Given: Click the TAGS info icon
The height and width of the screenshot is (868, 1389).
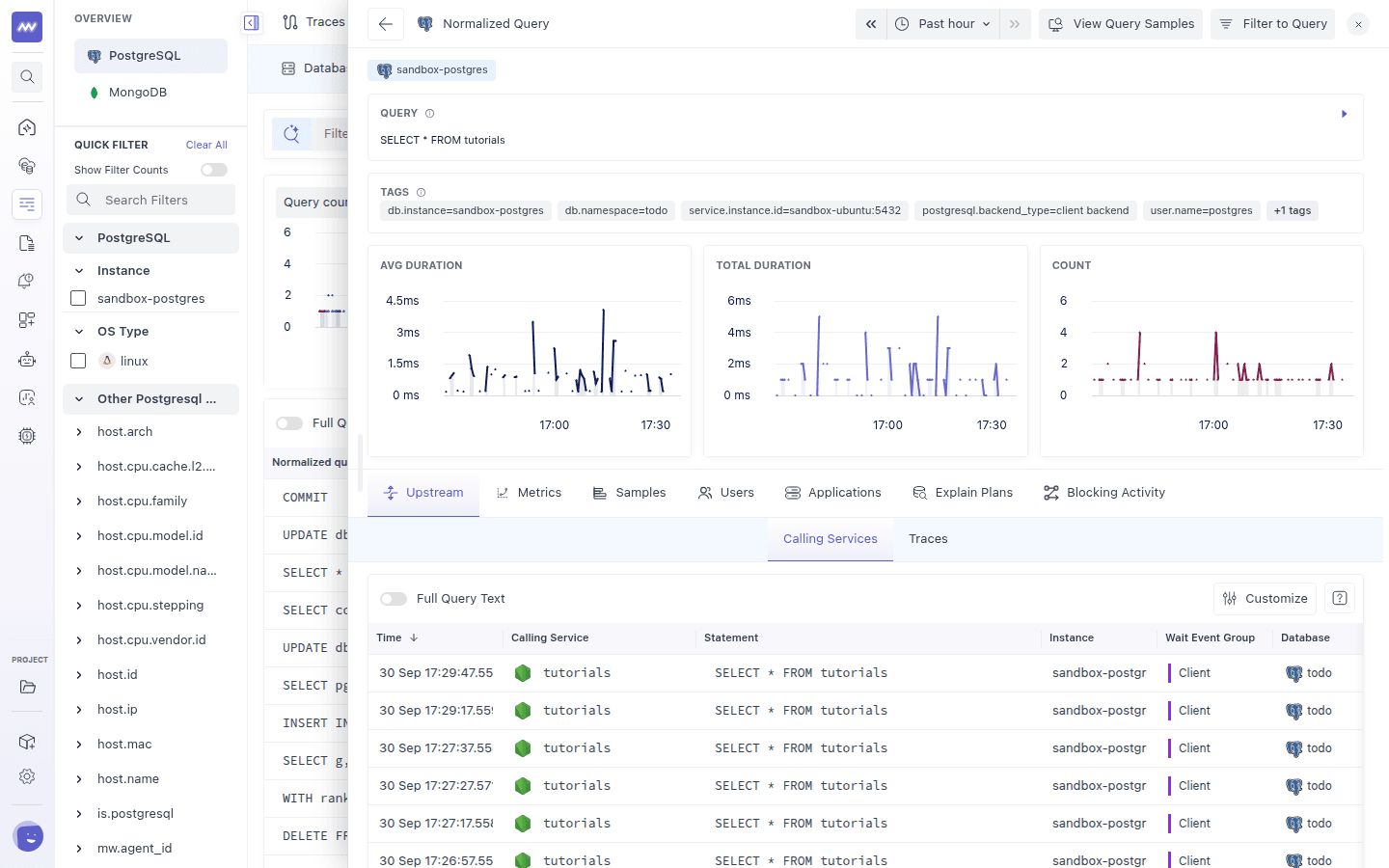Looking at the screenshot, I should click(x=421, y=193).
